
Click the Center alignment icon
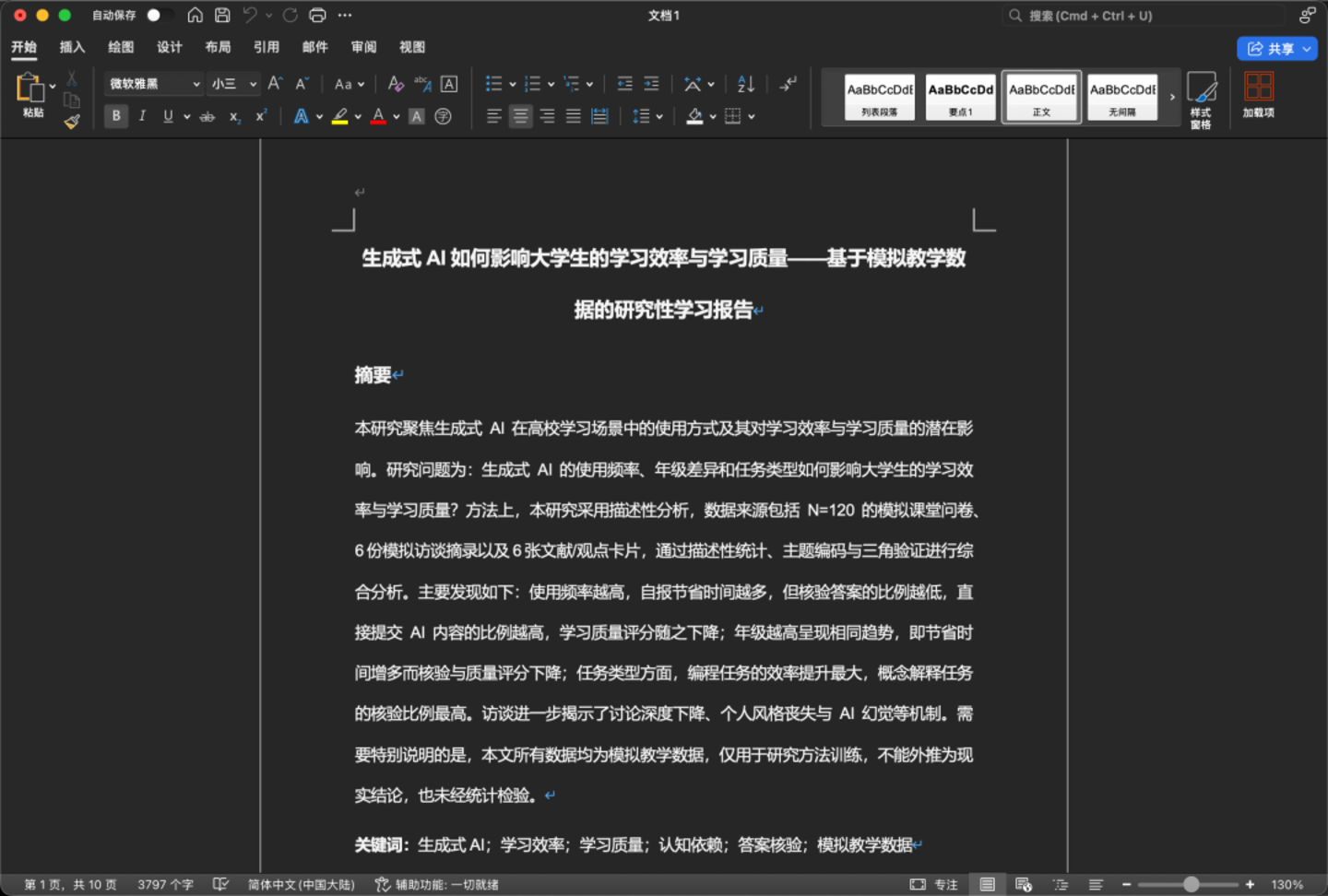point(521,116)
